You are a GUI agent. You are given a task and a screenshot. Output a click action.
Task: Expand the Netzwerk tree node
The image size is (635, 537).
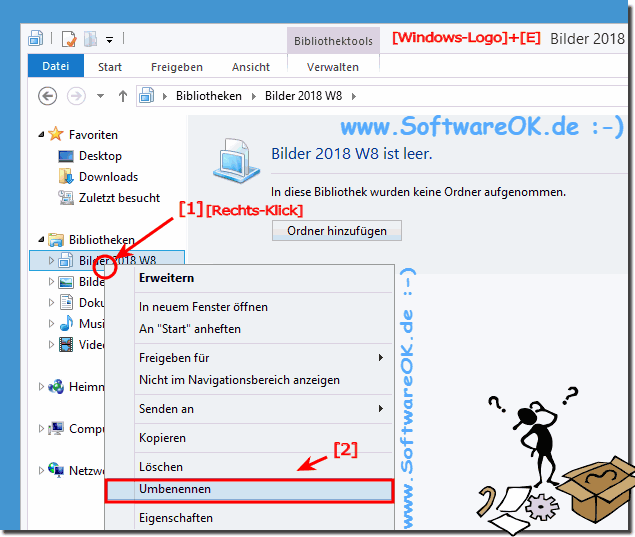(41, 471)
